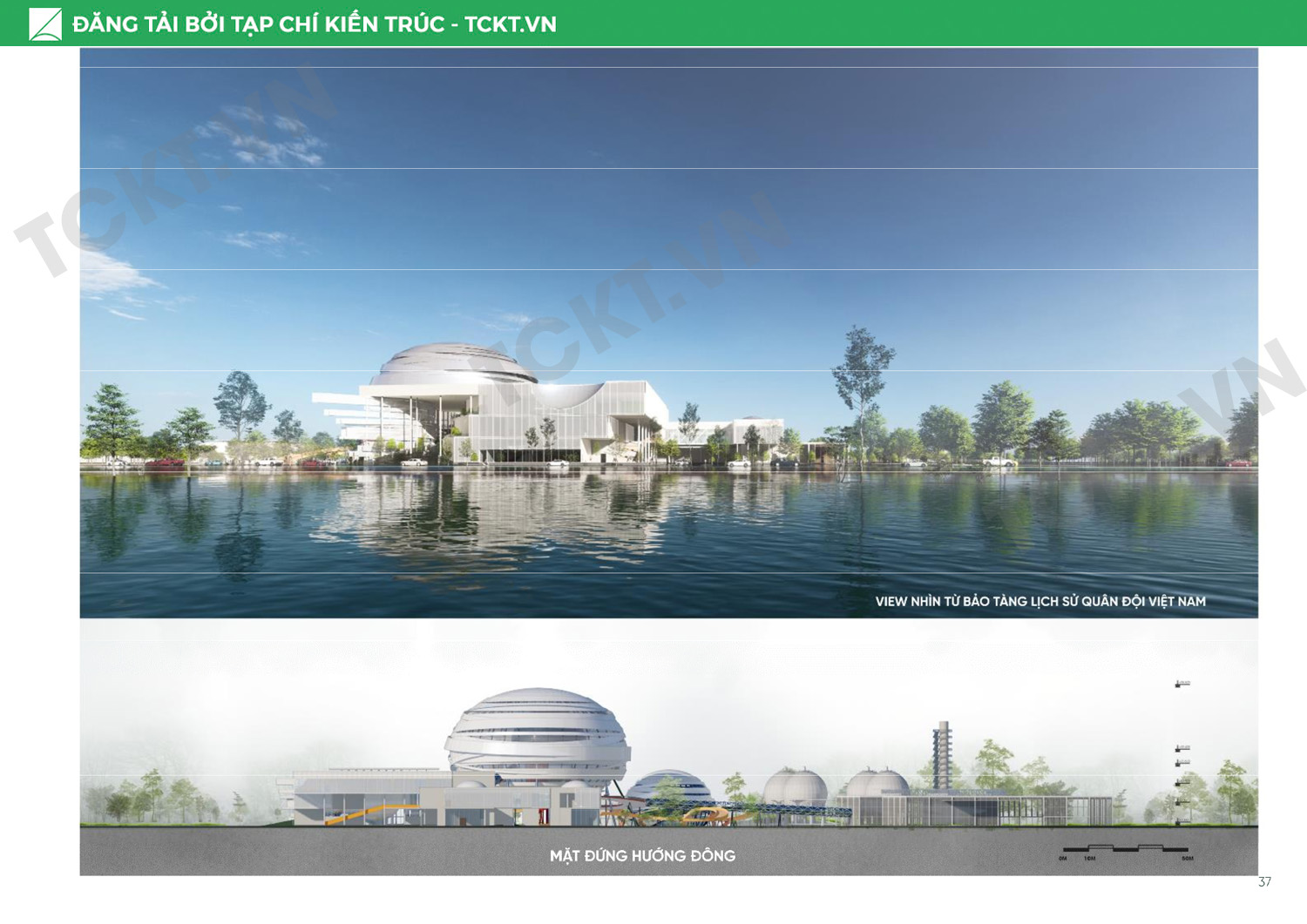Click the 'MẶT ĐỨNG HƯỚNG ĐÔNG' elevation title
Viewport: 1307px width, 924px height.
pyautogui.click(x=642, y=856)
